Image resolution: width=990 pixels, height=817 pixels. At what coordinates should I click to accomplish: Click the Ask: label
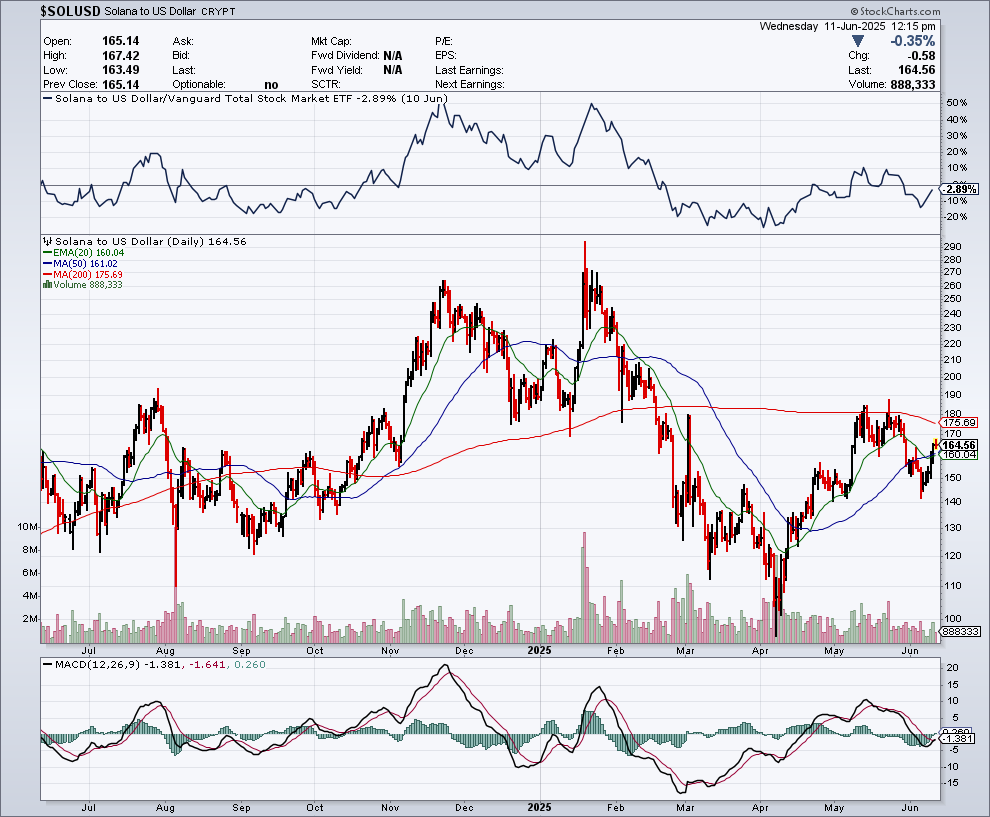click(x=182, y=41)
